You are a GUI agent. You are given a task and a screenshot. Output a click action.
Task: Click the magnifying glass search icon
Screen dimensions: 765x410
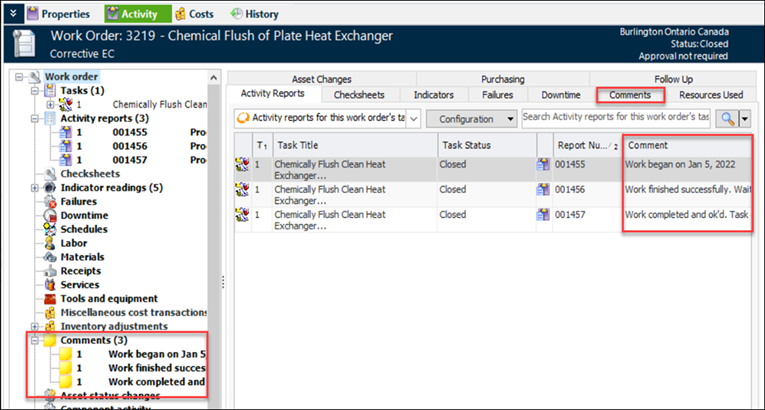tap(727, 118)
